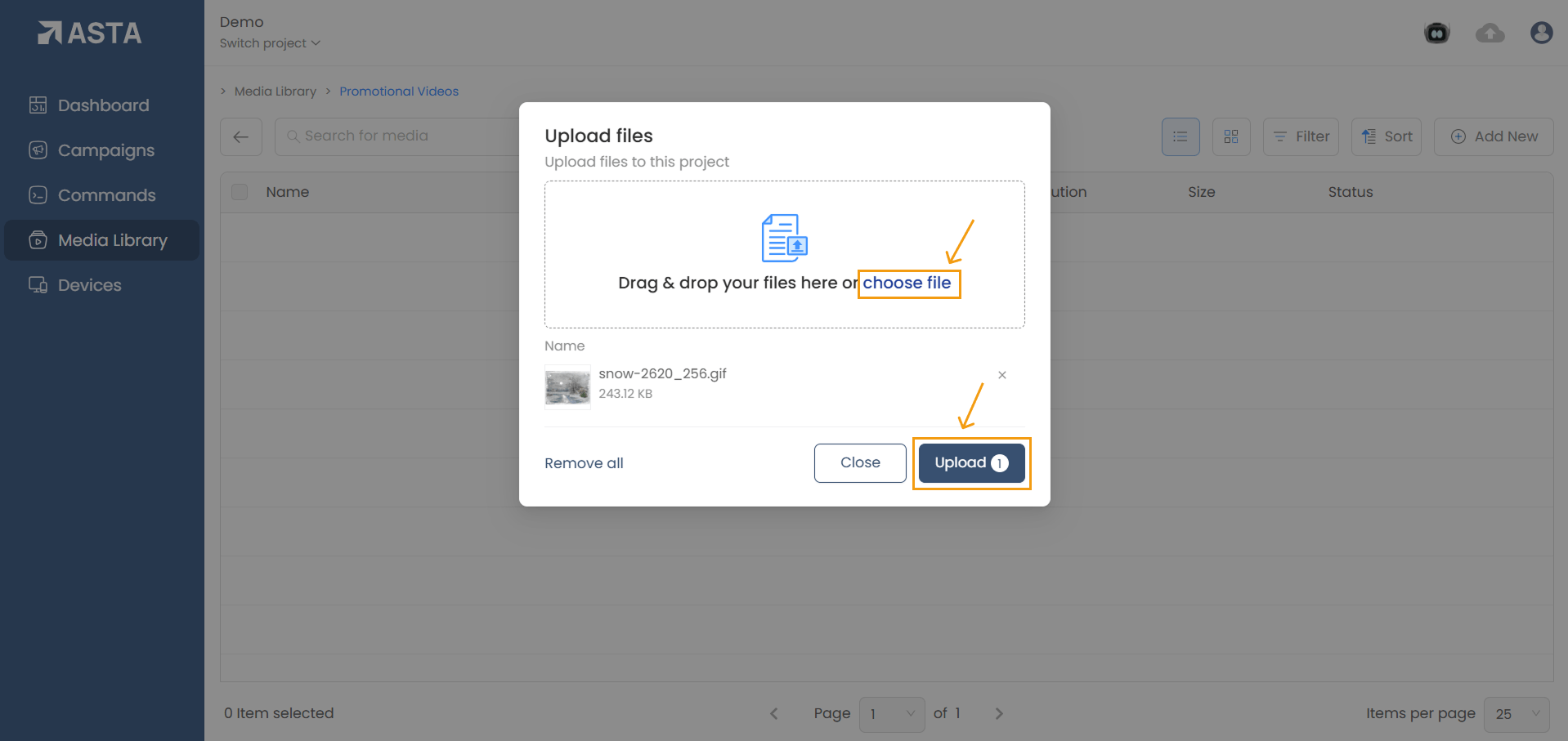Screen dimensions: 1568x741
Task: Click the ASTA logo in sidebar
Action: point(90,33)
